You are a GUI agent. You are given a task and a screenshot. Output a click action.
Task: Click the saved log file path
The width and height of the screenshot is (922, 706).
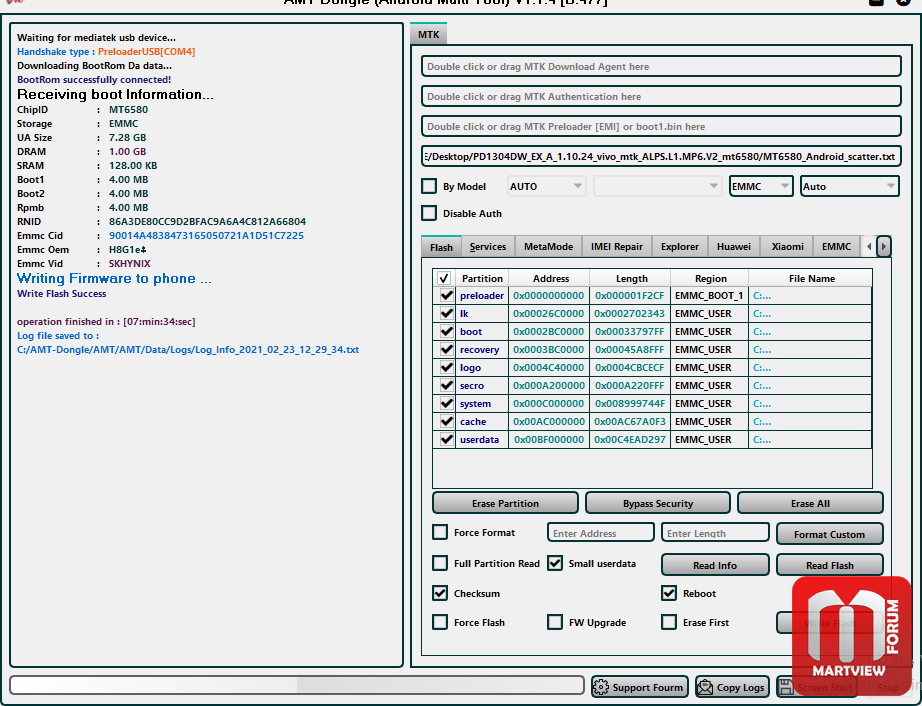pyautogui.click(x=188, y=349)
